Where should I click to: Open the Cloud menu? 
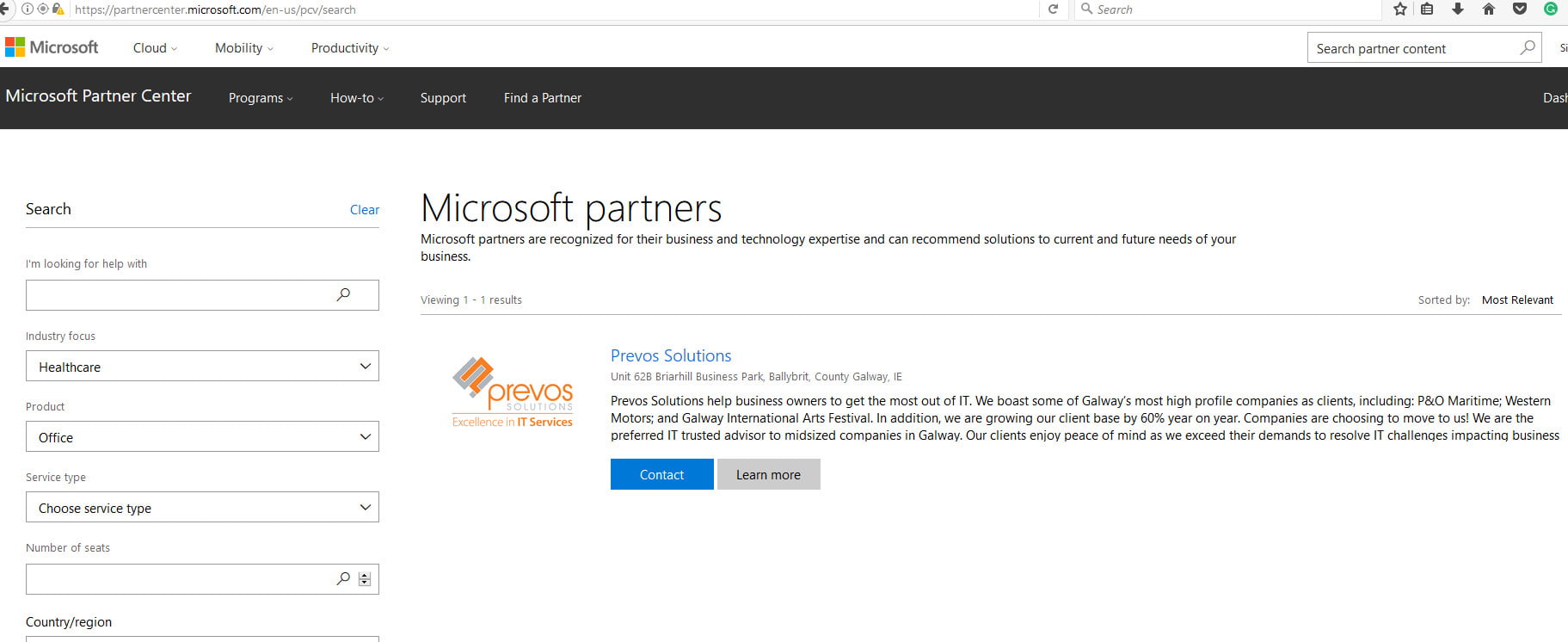[155, 48]
